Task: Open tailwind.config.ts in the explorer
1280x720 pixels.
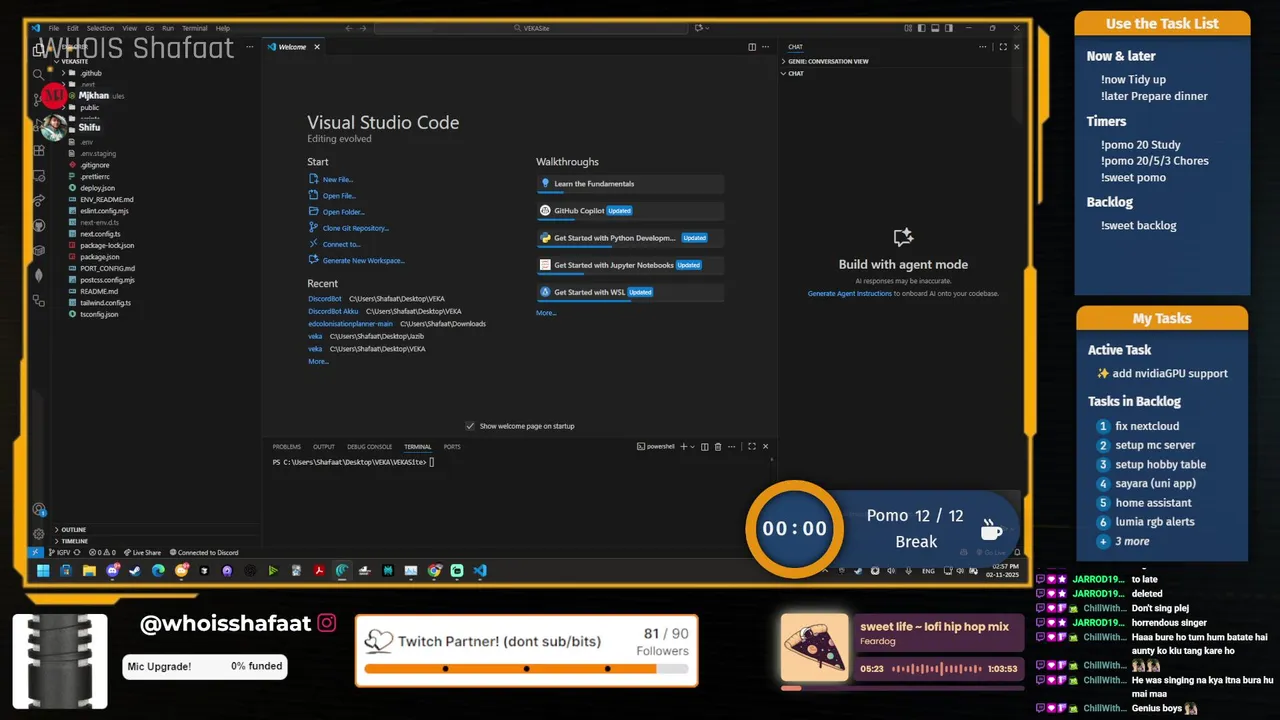Action: click(x=105, y=303)
